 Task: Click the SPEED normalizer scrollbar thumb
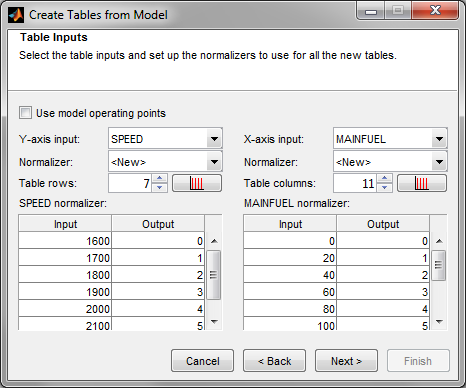214,275
